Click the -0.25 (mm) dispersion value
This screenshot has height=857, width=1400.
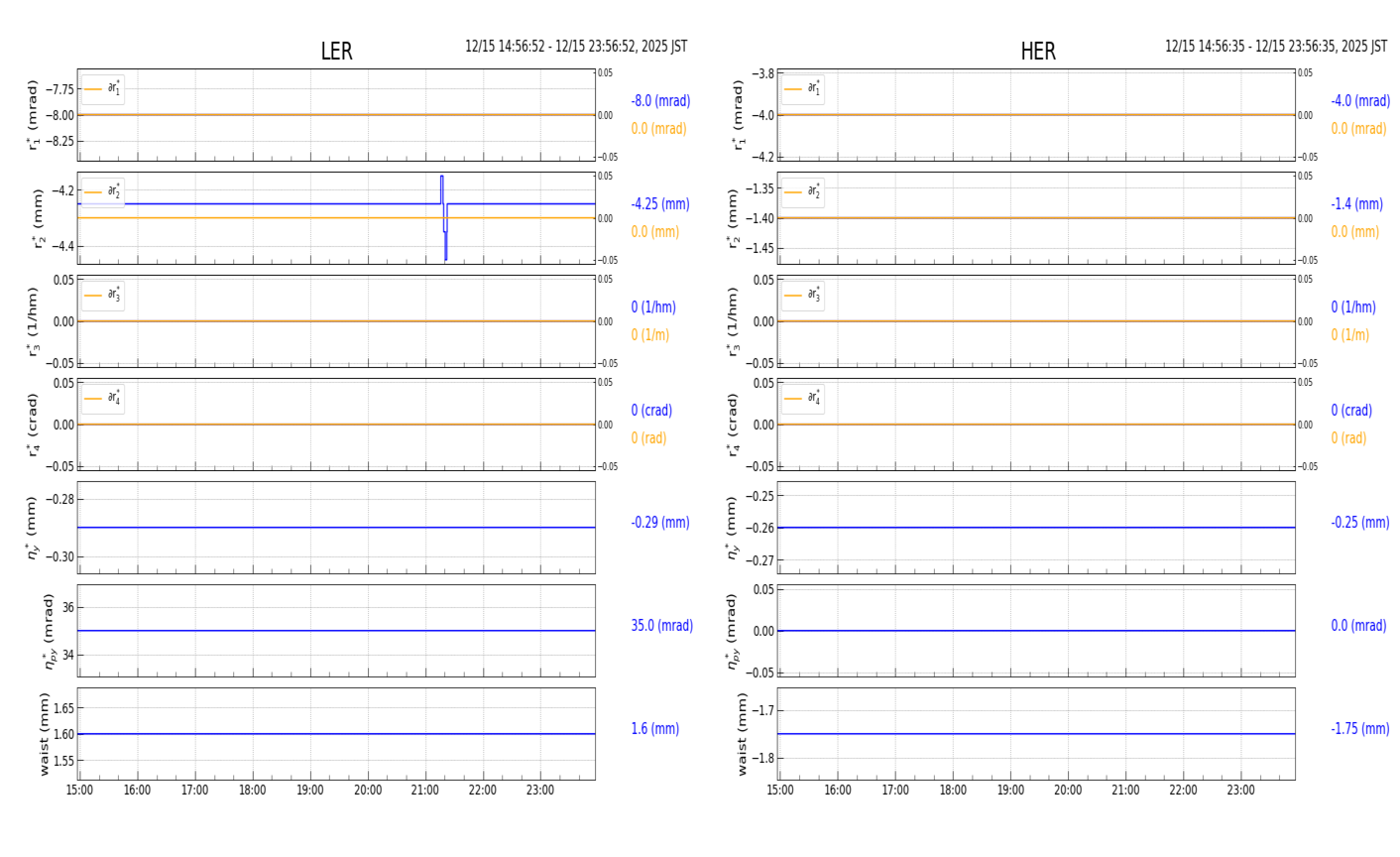(1360, 523)
